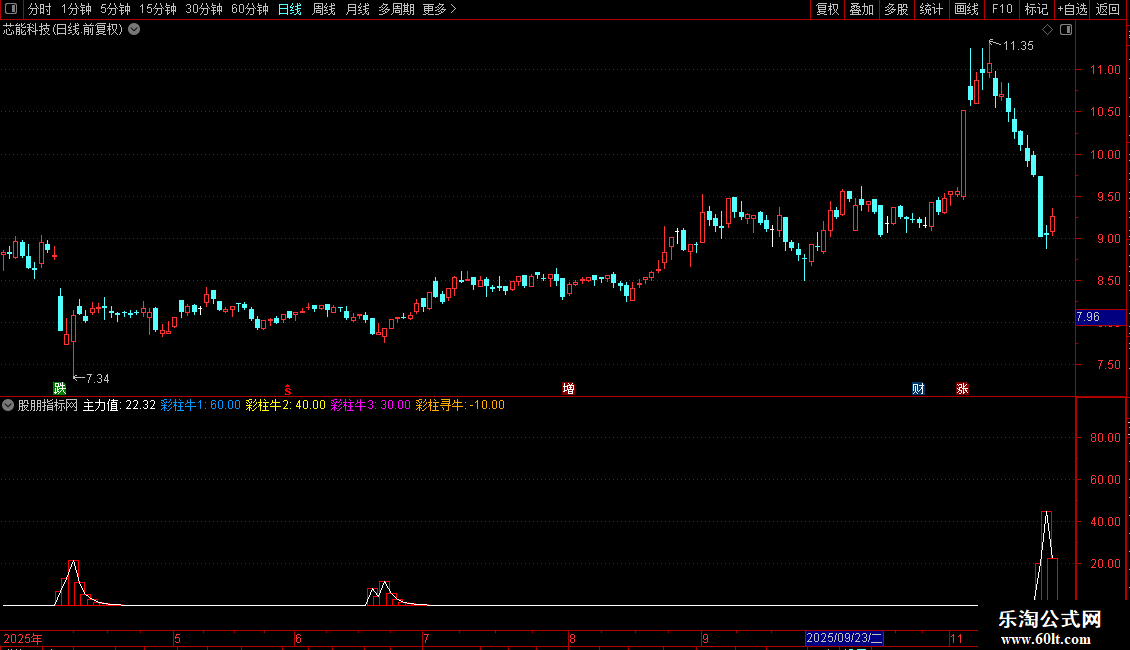Select the 60分钟 period
This screenshot has height=650, width=1130.
(x=250, y=9)
